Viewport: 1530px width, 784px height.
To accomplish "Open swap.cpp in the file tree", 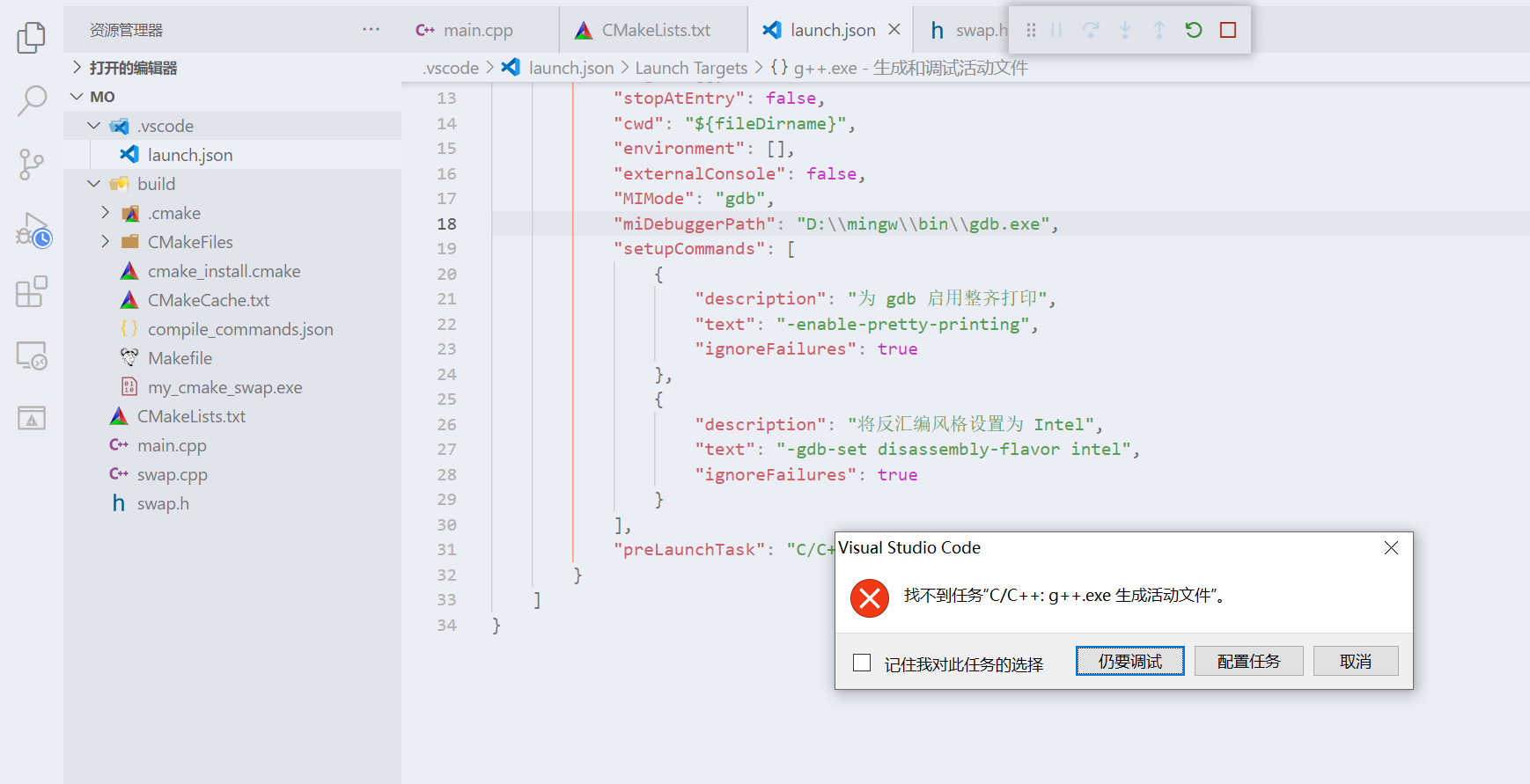I will pos(232,474).
